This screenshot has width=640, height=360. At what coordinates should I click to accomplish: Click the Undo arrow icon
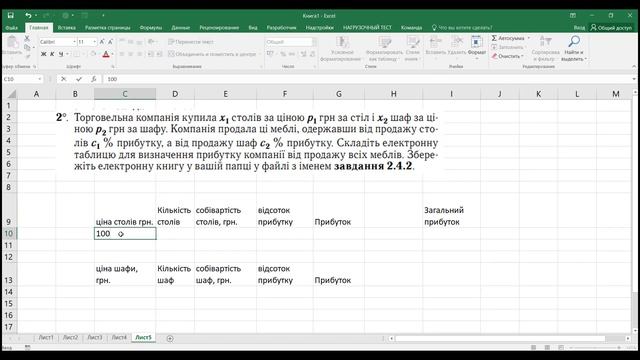coord(28,15)
